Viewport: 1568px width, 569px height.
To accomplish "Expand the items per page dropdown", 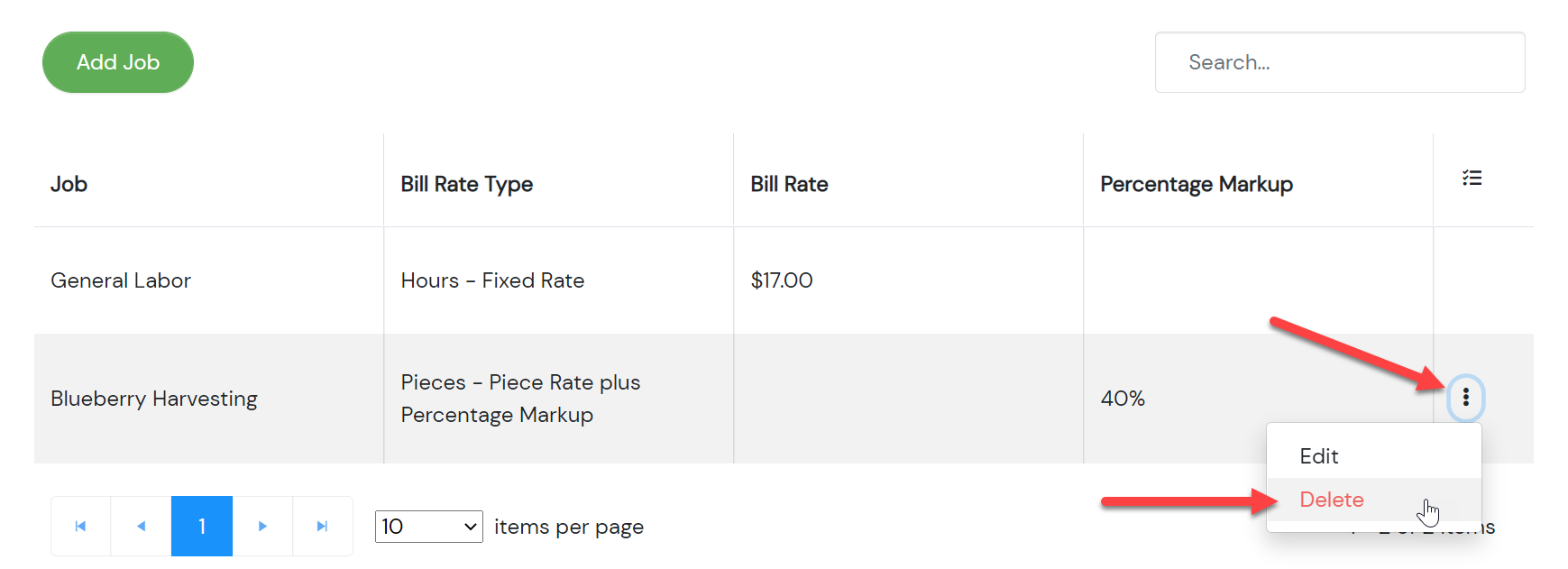I will click(x=429, y=527).
